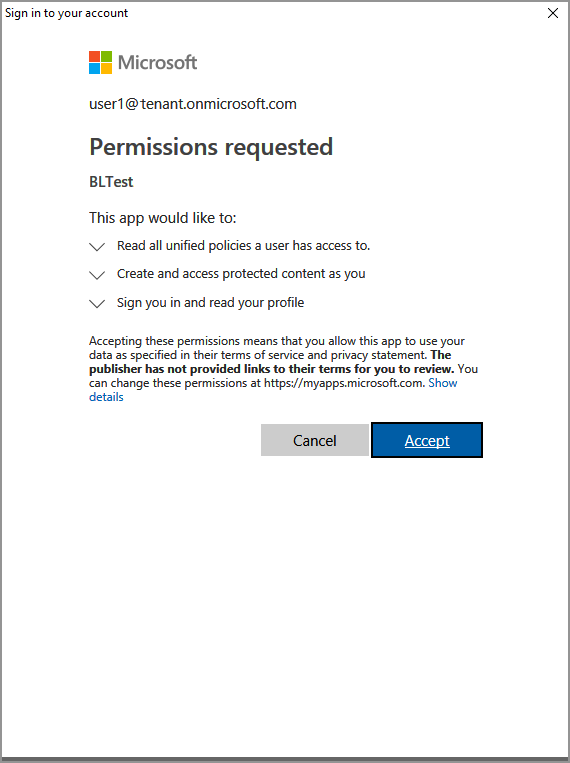Click the Permissions requested heading
Viewport: 570px width, 763px height.
click(x=211, y=147)
